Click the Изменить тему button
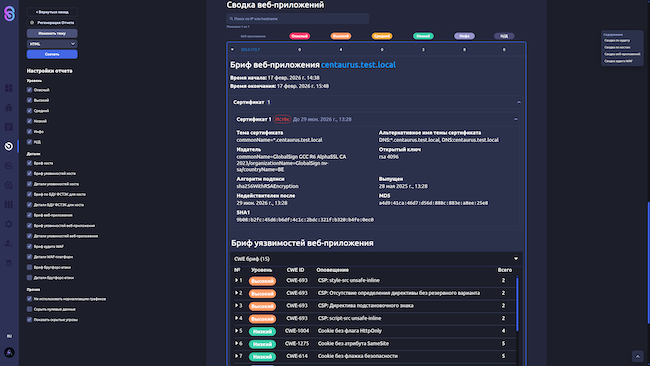650x366 pixels. click(52, 33)
